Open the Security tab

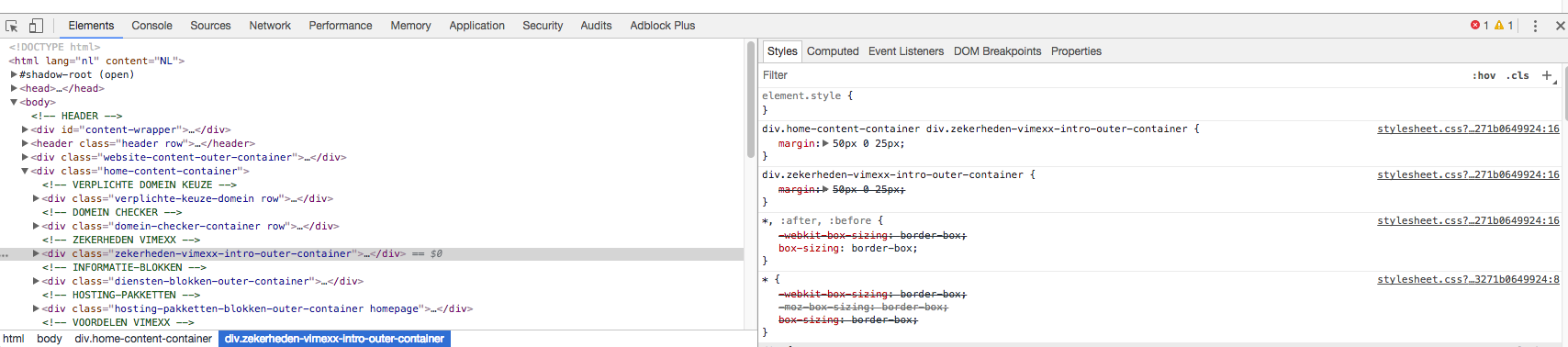pyautogui.click(x=543, y=26)
